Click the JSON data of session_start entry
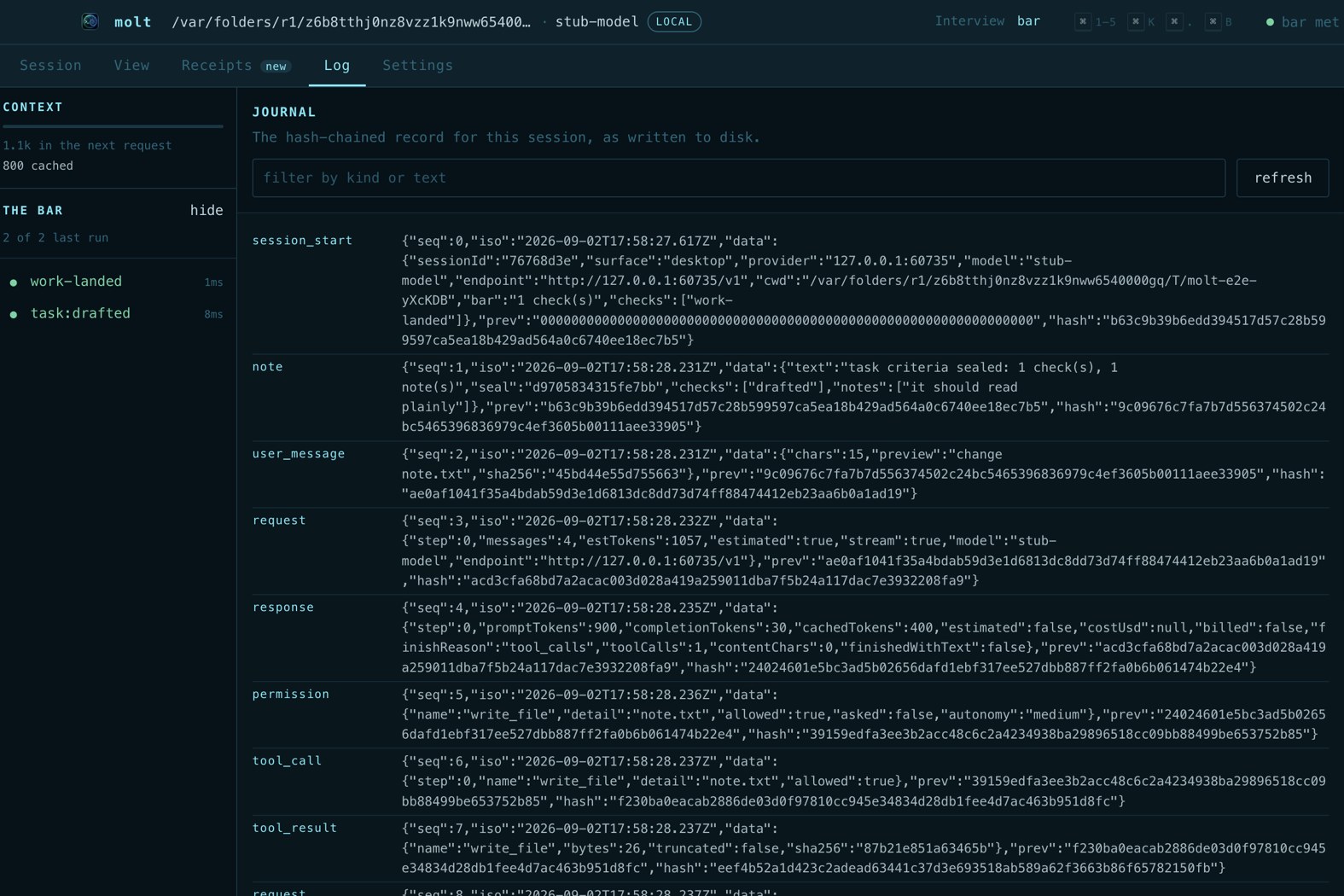 coord(864,290)
